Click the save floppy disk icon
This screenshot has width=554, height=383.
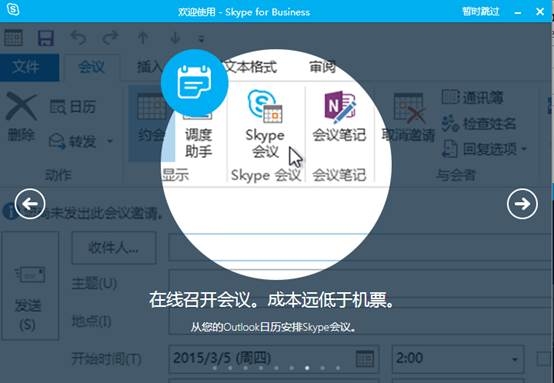[x=46, y=37]
